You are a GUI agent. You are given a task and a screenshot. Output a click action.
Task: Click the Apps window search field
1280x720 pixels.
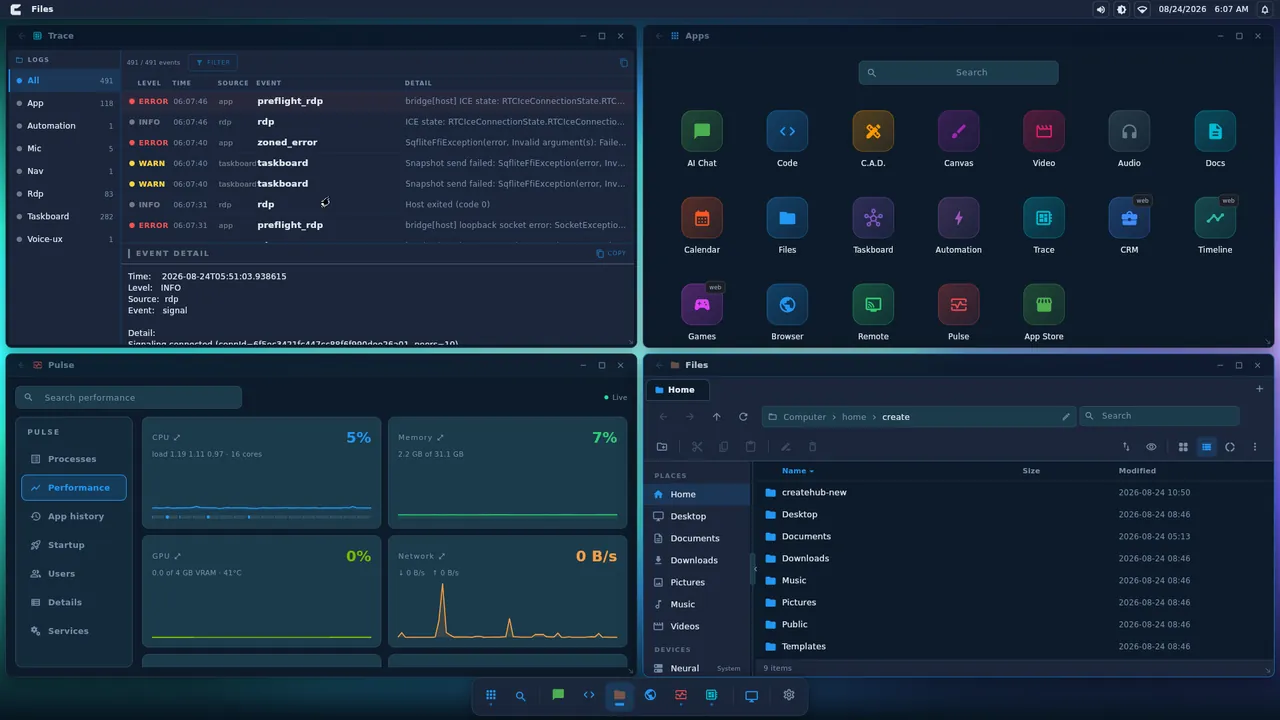(958, 72)
